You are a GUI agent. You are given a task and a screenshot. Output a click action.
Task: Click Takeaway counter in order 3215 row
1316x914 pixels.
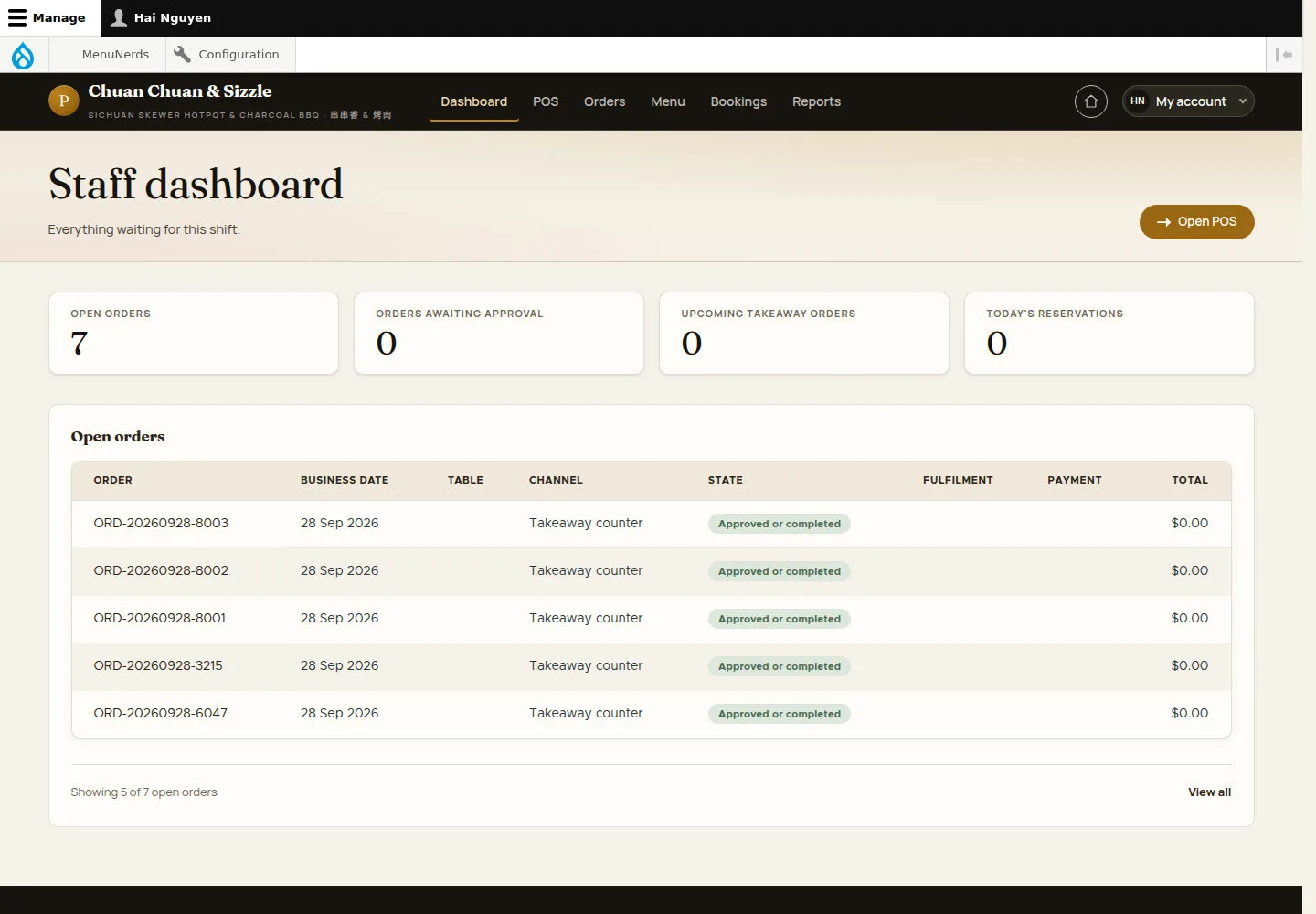tap(586, 665)
